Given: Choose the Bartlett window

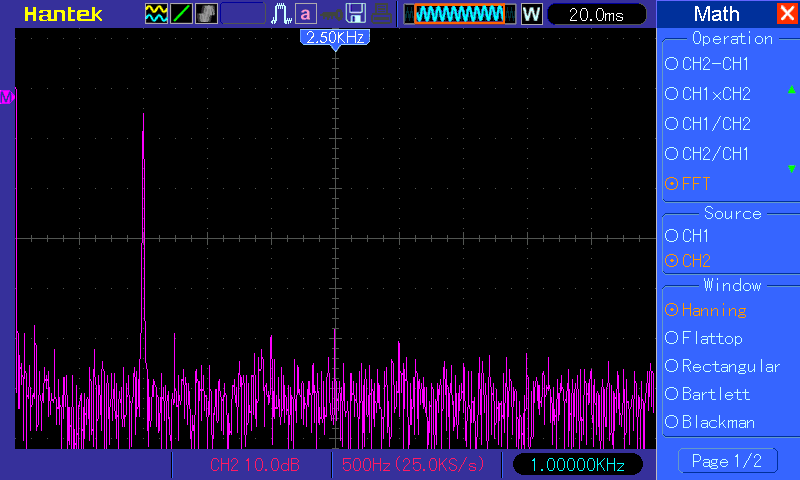Looking at the screenshot, I should [x=707, y=394].
